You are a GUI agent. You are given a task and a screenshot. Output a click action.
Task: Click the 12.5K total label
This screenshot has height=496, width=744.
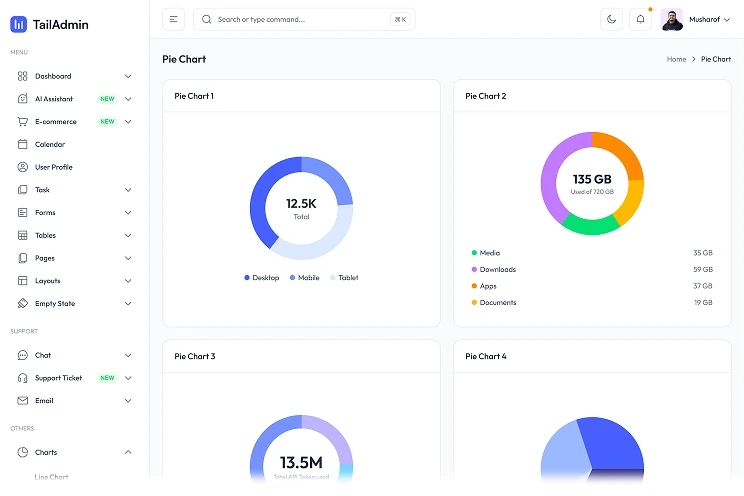(301, 204)
